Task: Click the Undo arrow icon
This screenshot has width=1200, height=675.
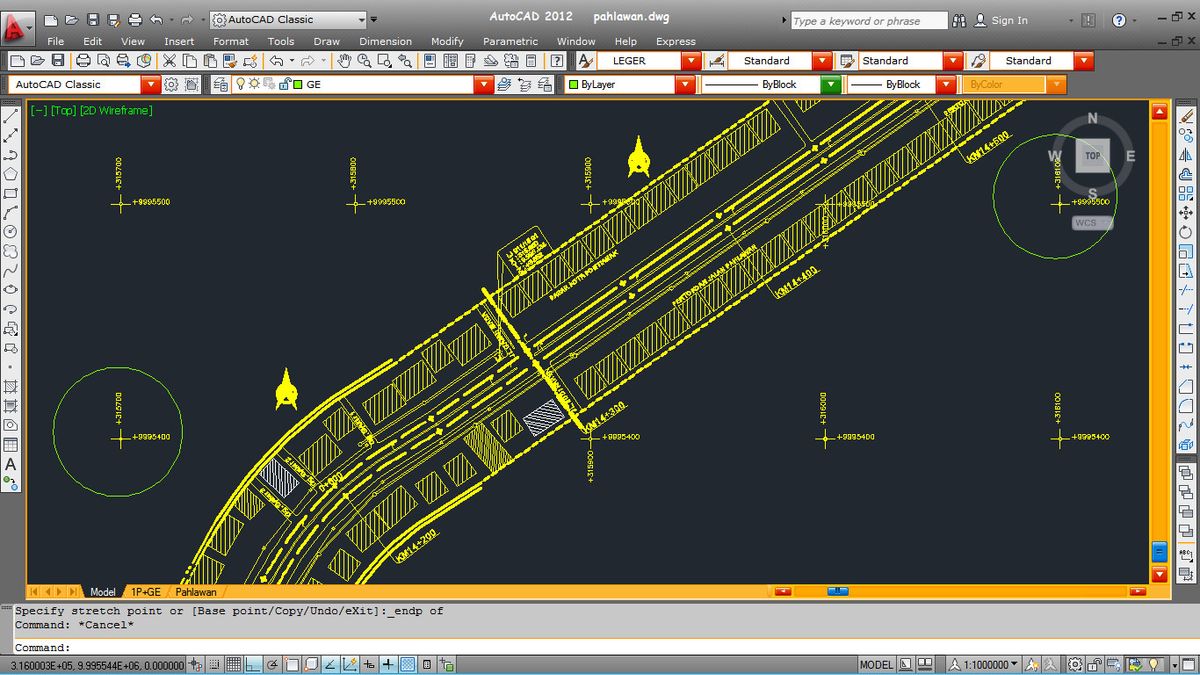Action: 276,61
